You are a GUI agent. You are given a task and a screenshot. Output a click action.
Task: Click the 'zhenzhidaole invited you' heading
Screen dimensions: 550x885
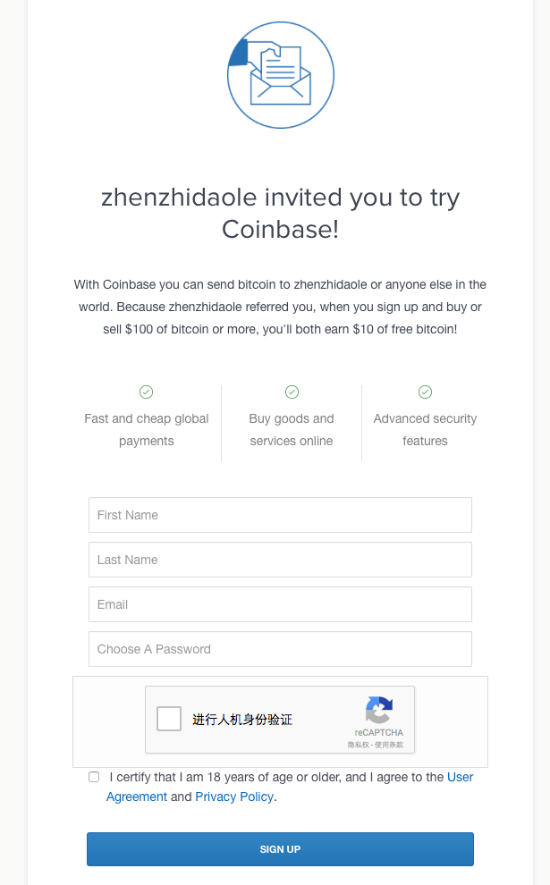280,213
